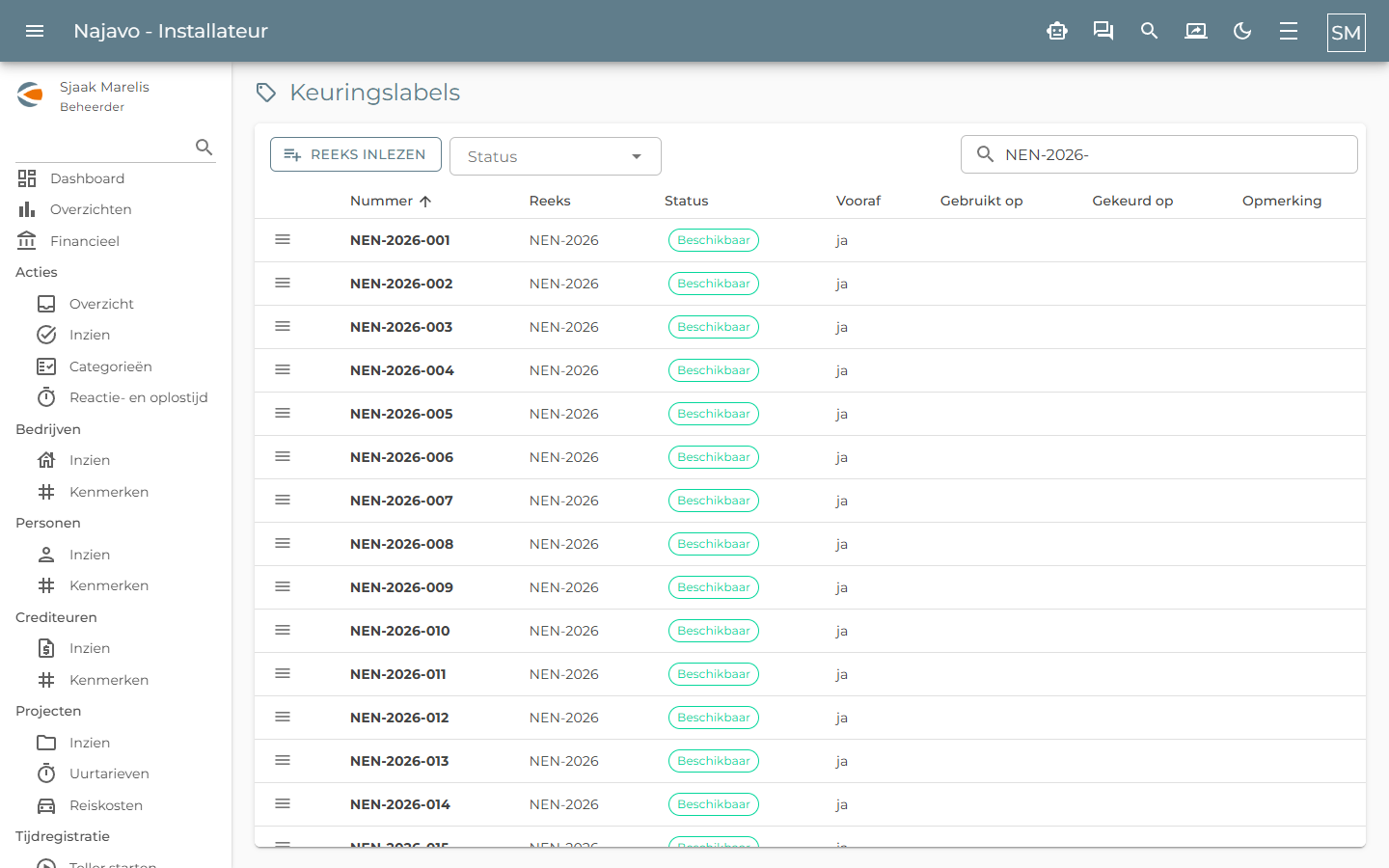Click the Status column header
Viewport: 1389px width, 868px height.
(687, 201)
